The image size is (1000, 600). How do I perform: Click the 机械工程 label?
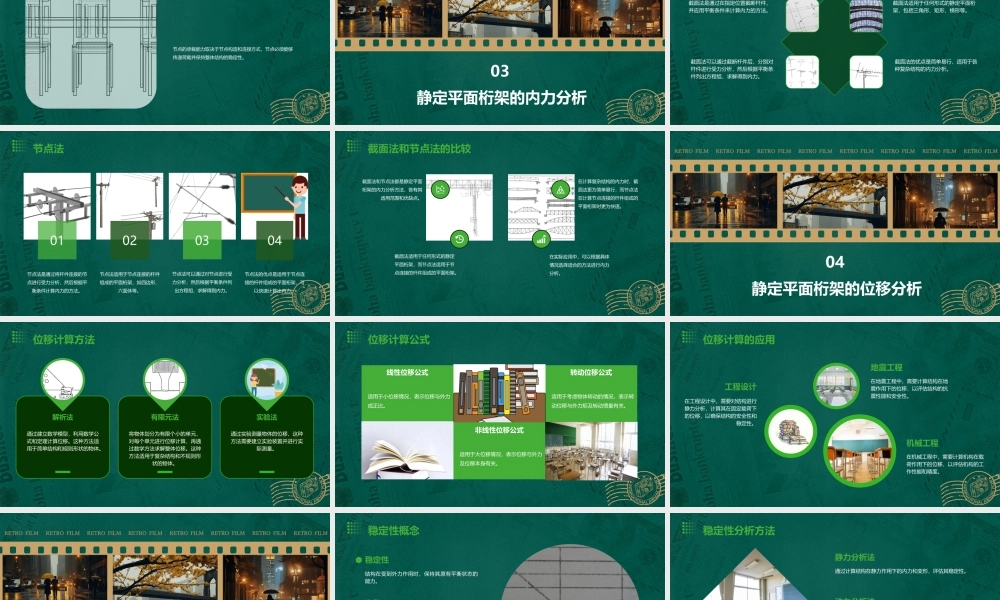coord(922,443)
